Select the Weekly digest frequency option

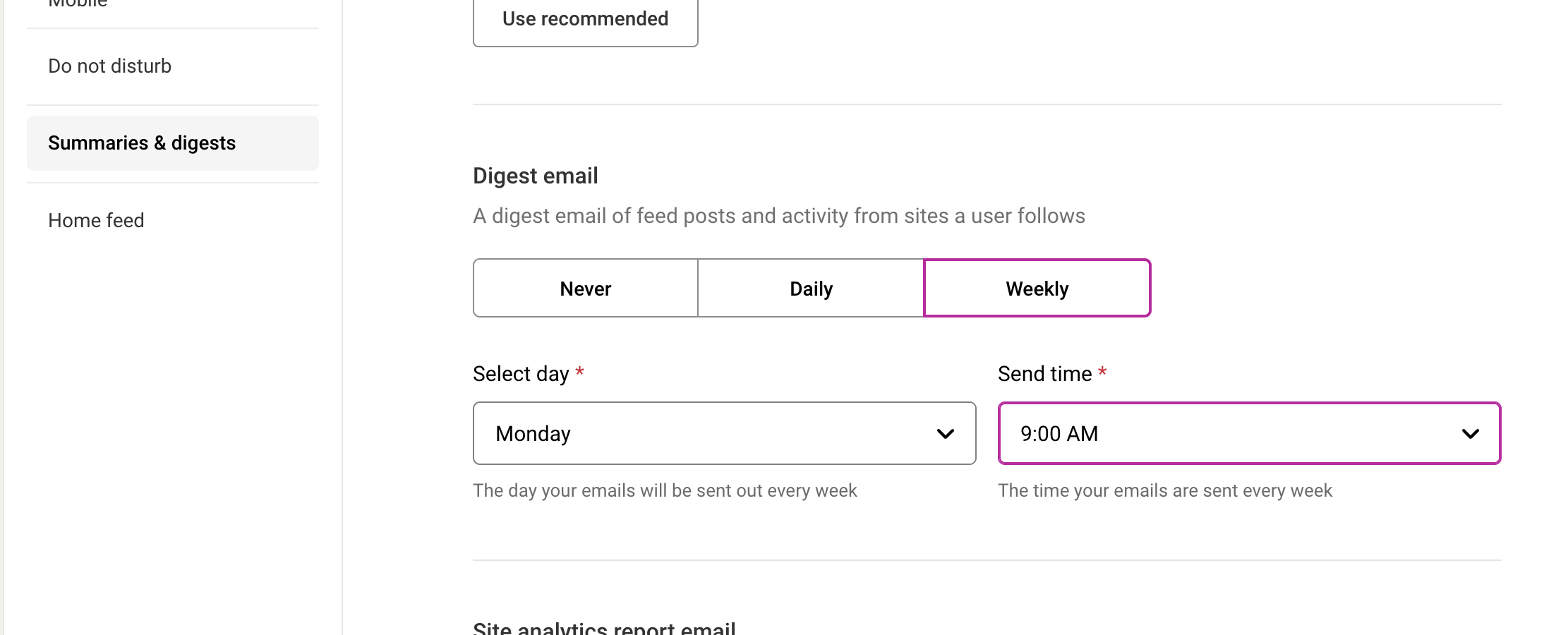click(1037, 289)
